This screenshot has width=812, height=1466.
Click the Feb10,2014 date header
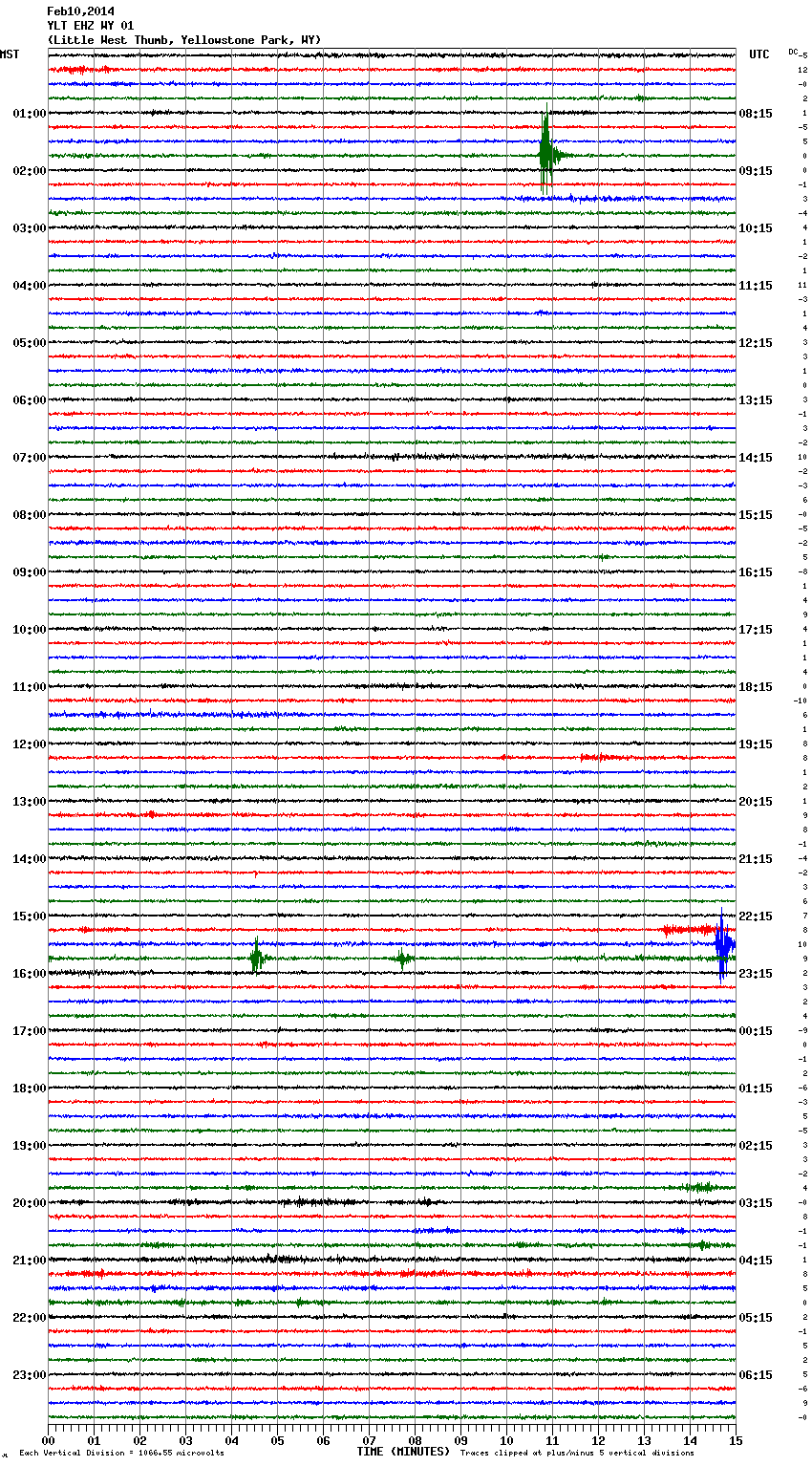coord(80,11)
